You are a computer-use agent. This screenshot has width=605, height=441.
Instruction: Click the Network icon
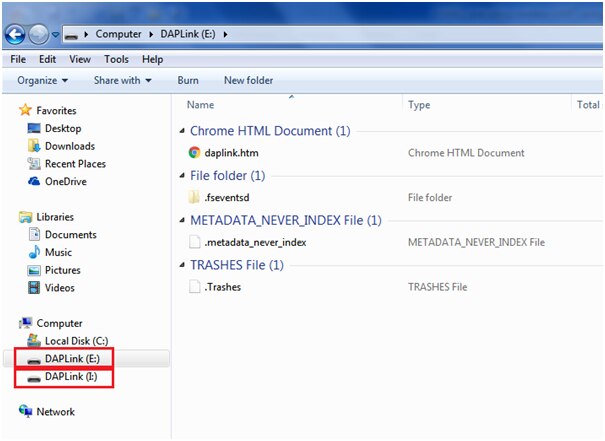(x=25, y=411)
